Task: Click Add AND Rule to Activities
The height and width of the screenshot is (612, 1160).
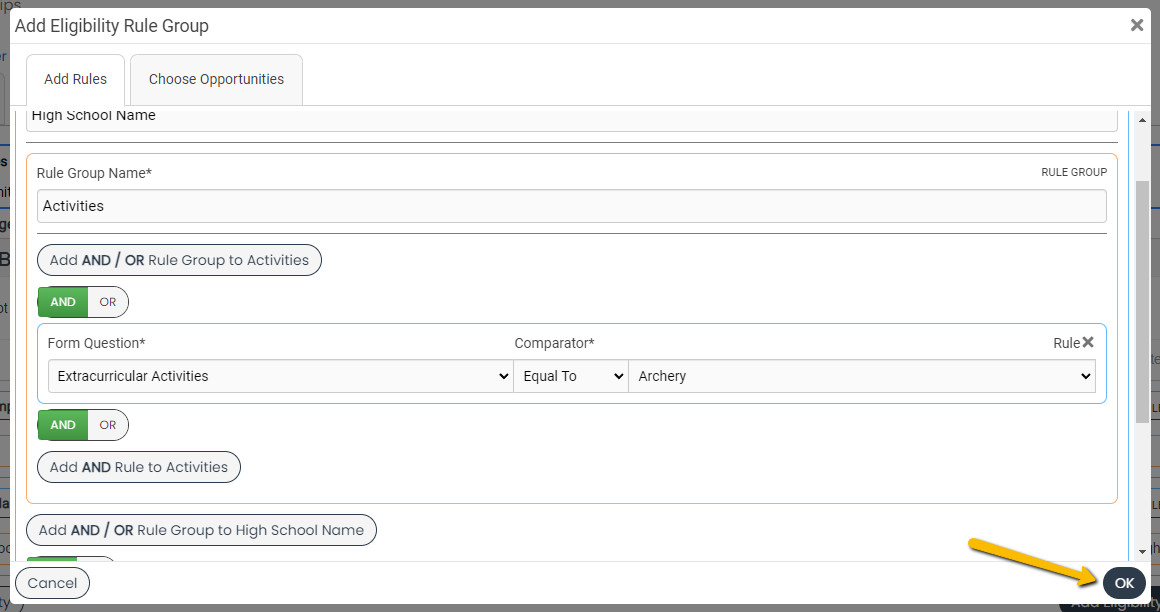Action: pyautogui.click(x=139, y=467)
